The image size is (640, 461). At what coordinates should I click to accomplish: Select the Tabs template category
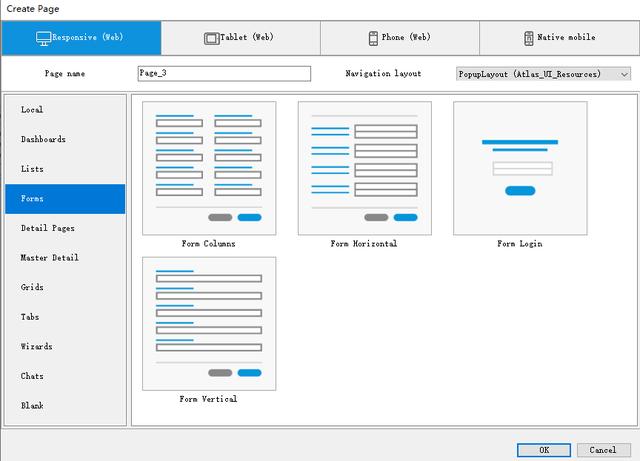click(65, 317)
